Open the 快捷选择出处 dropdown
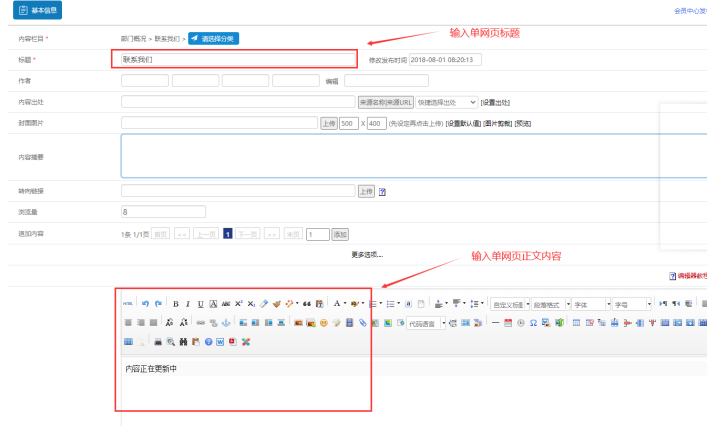708x426 pixels. (447, 102)
